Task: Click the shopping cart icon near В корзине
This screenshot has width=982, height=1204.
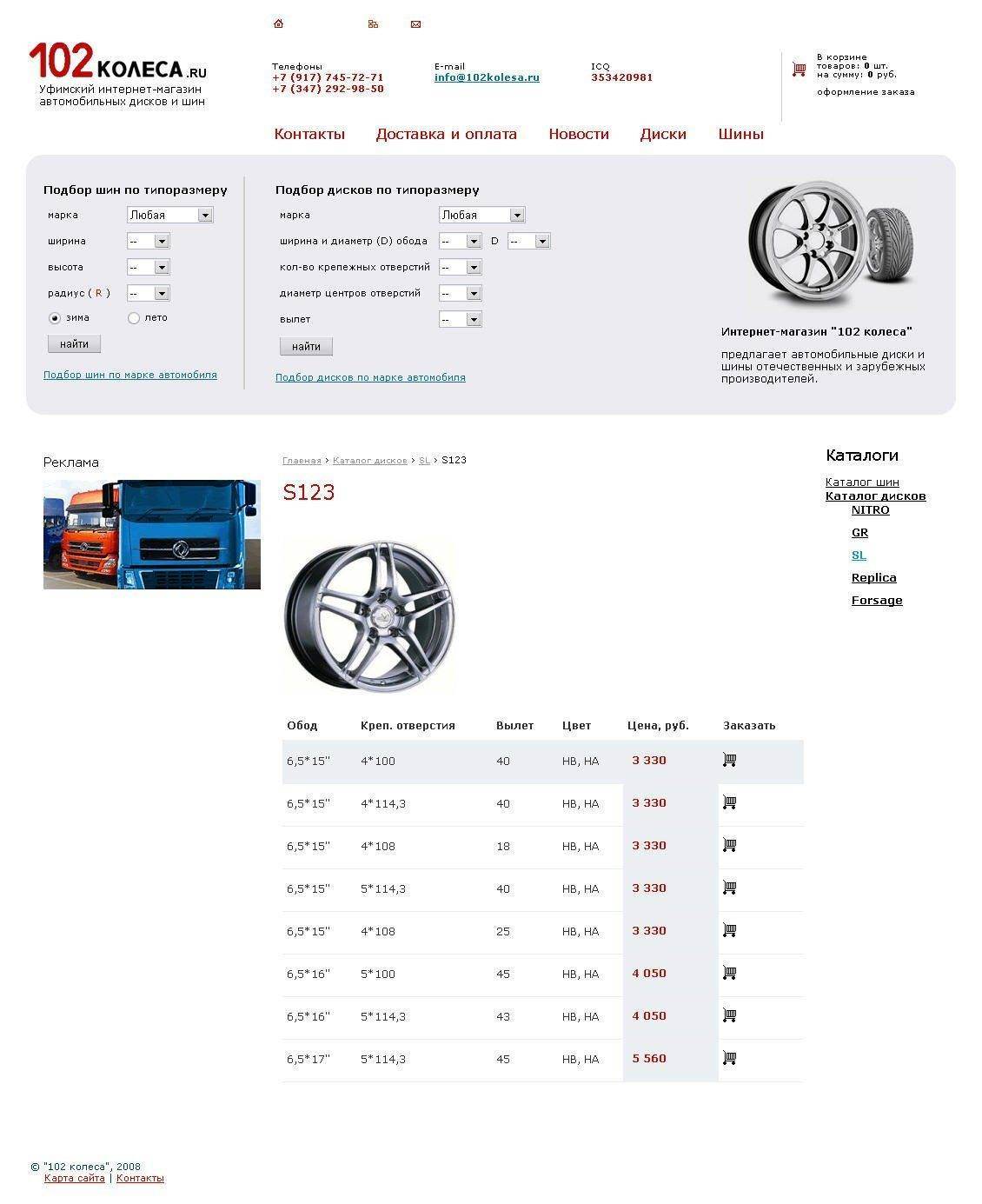Action: 799,70
